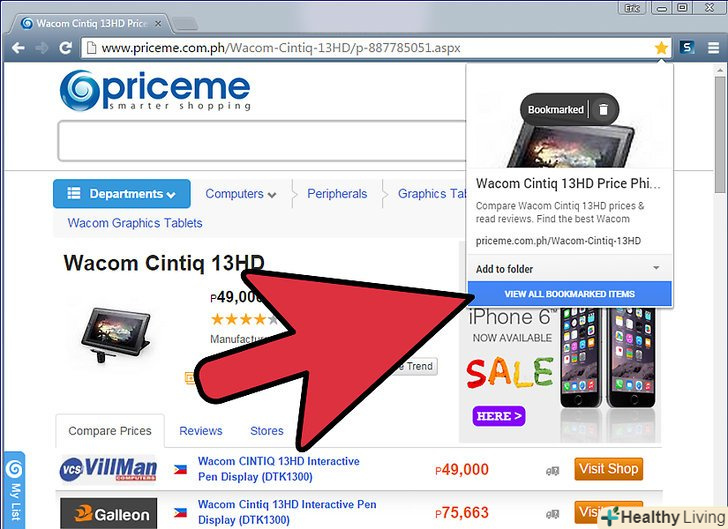The height and width of the screenshot is (529, 728).
Task: Click the S extension icon in toolbar
Action: [687, 47]
